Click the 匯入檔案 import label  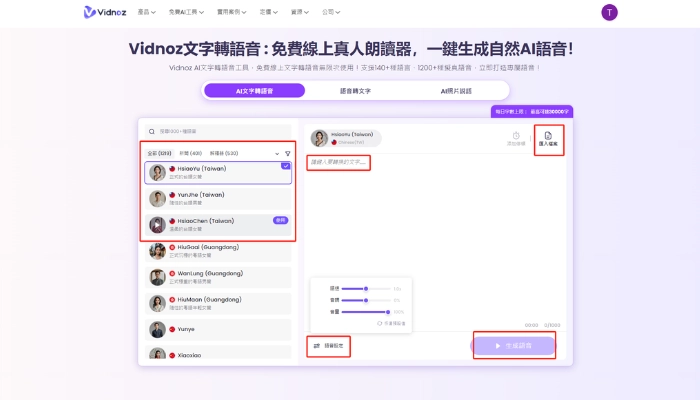[x=548, y=144]
